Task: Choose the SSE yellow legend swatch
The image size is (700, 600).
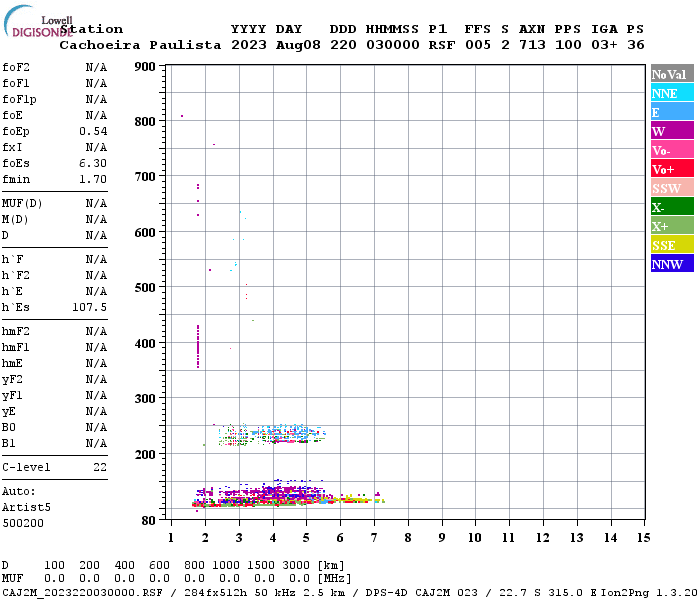Action: (672, 245)
